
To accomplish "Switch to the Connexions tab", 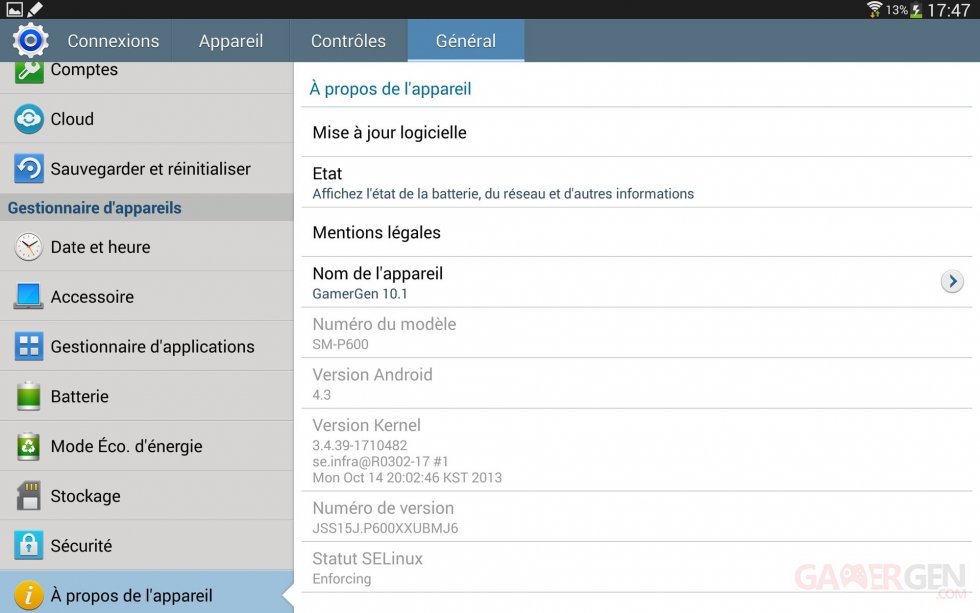I will [x=113, y=41].
